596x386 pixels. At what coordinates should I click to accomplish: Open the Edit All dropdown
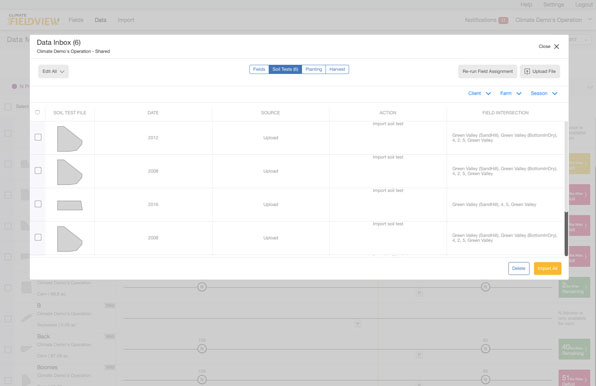click(x=53, y=71)
